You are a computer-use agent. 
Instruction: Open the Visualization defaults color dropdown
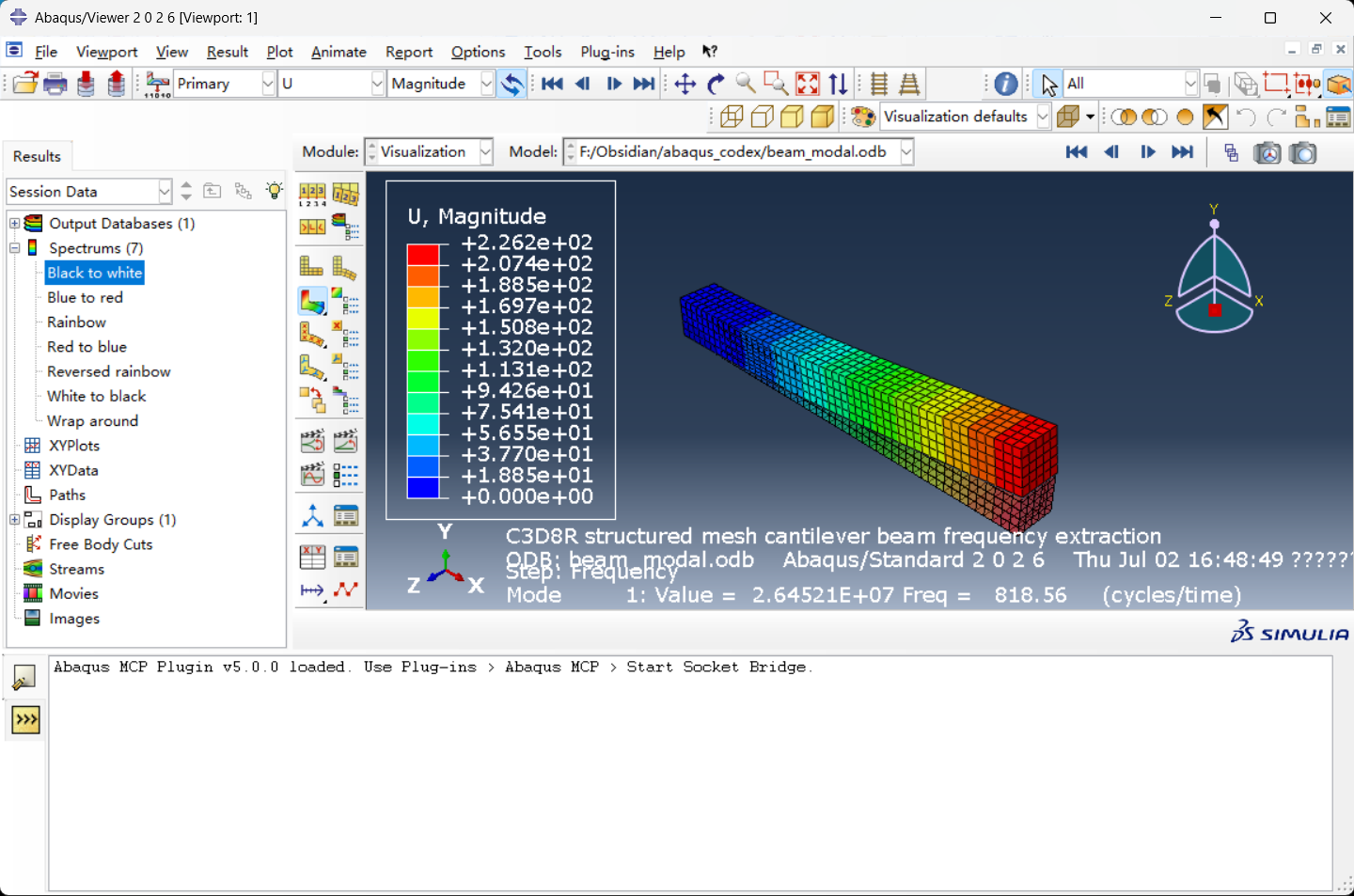pyautogui.click(x=1043, y=117)
